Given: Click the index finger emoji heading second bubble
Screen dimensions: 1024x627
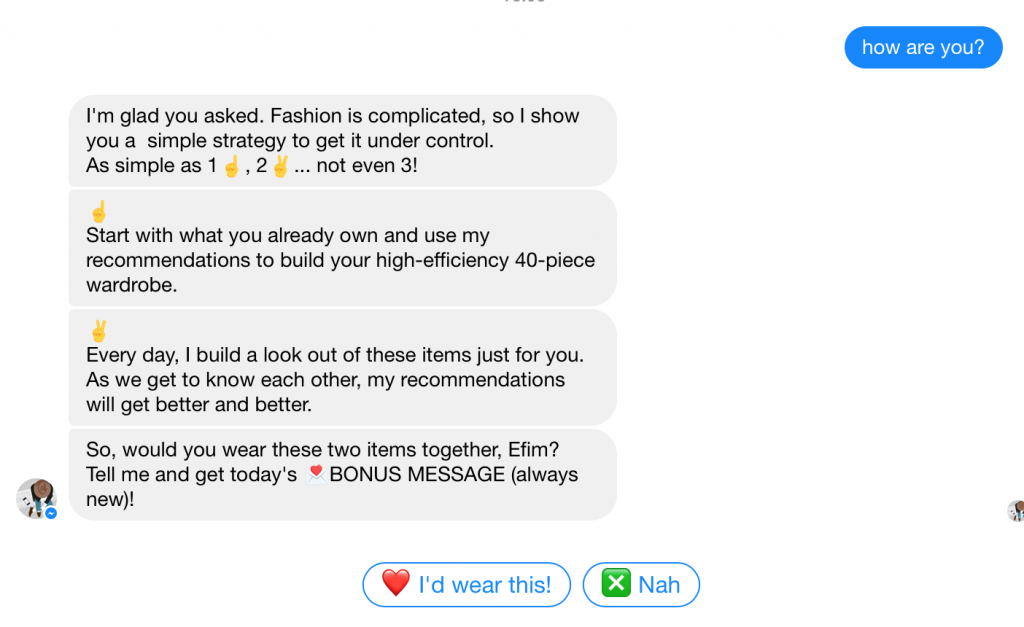Looking at the screenshot, I should point(99,211).
